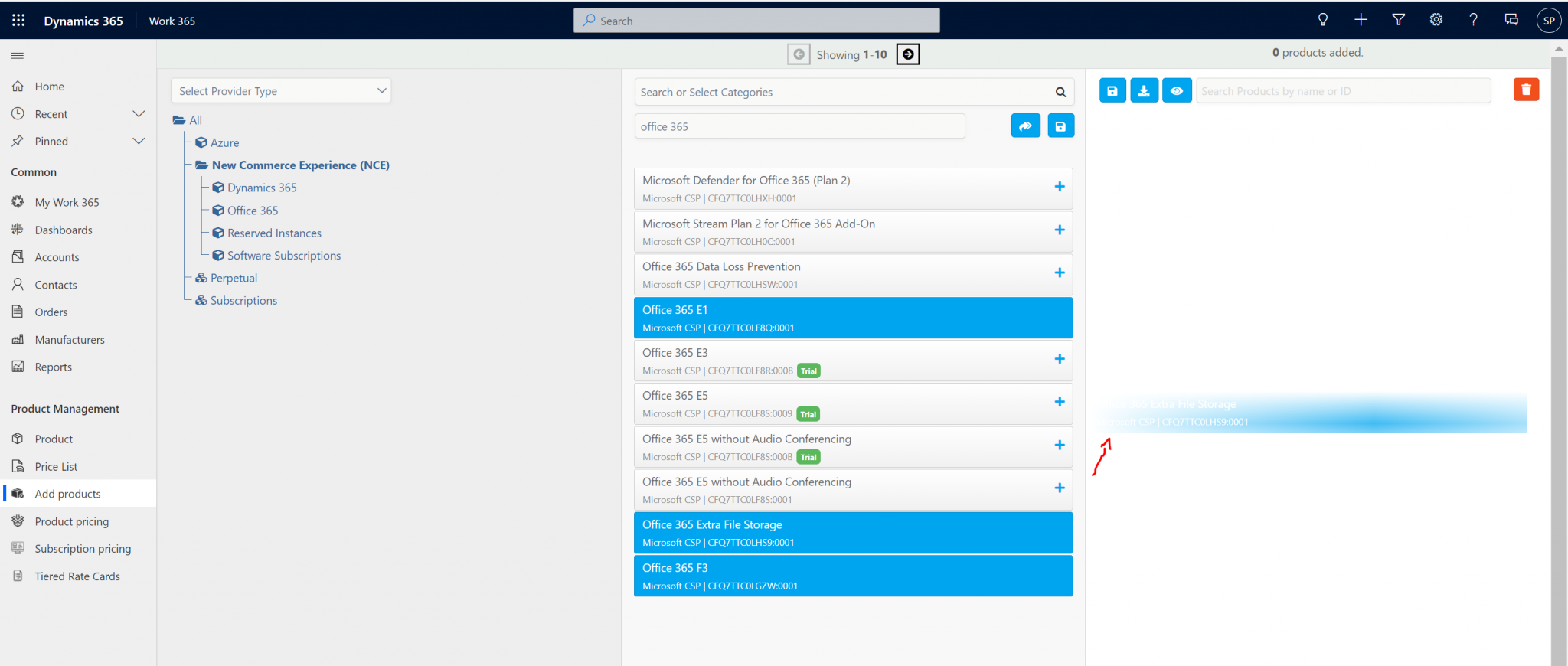
Task: Click the office 365 product filter field
Action: 799,126
